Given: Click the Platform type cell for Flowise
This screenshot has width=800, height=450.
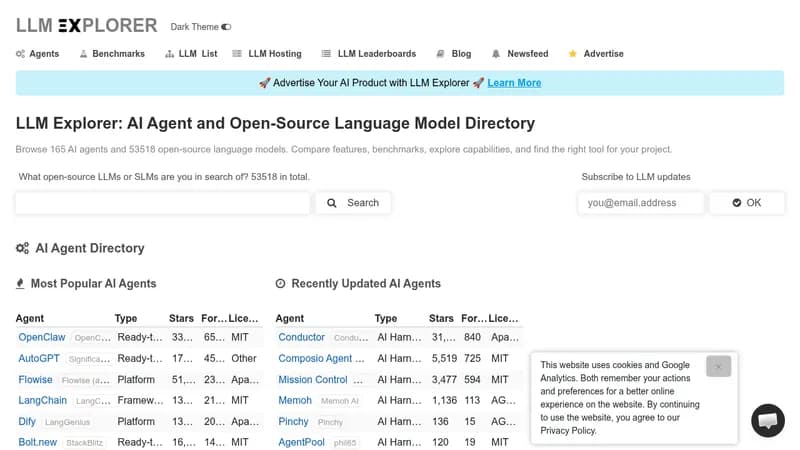Looking at the screenshot, I should click(x=136, y=380).
